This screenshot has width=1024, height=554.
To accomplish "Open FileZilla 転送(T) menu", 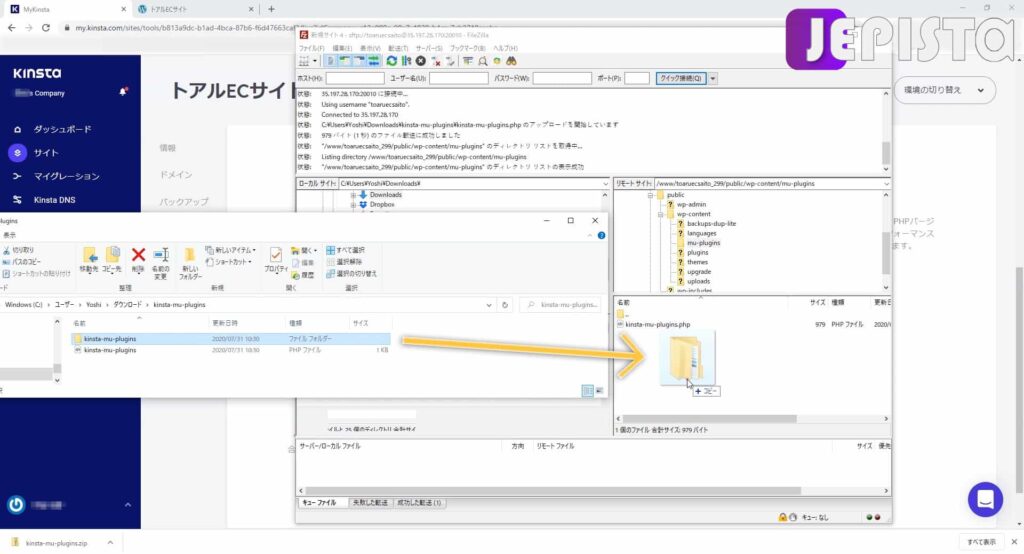I will click(x=398, y=48).
